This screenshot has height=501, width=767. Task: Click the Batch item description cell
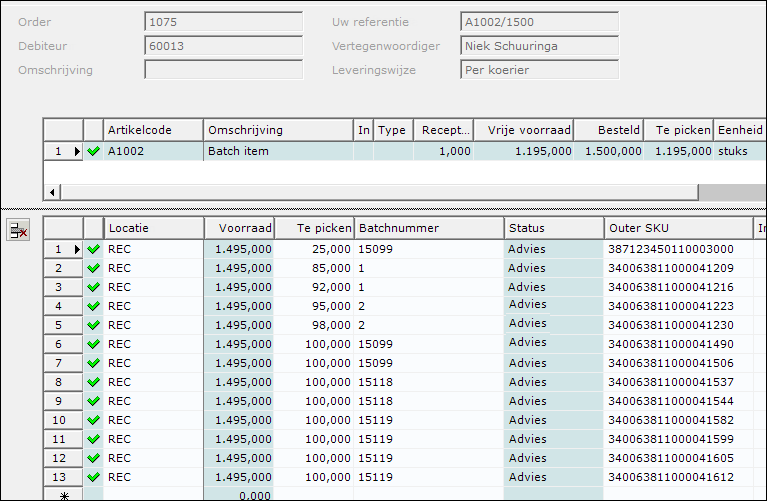click(278, 151)
